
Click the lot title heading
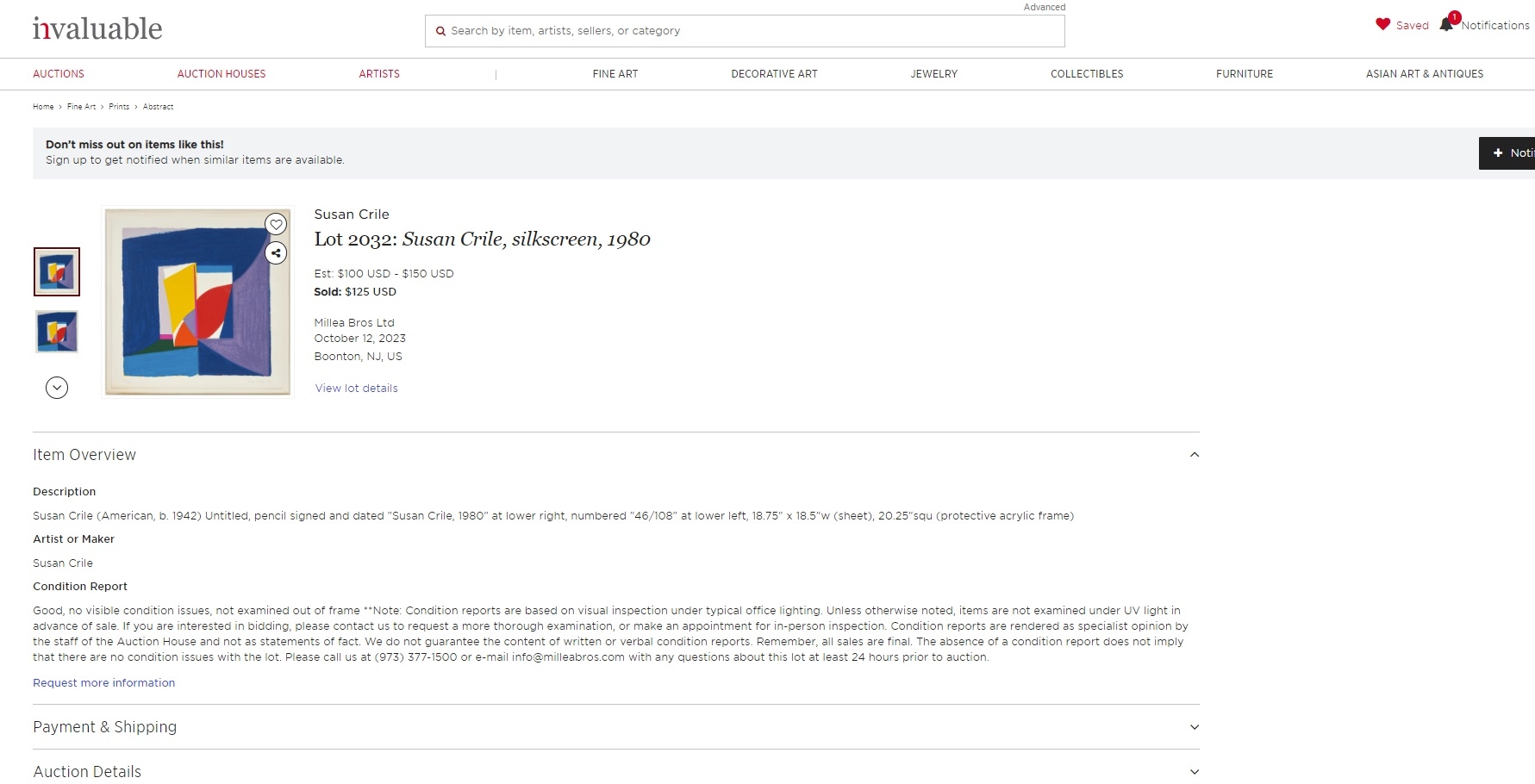coord(482,240)
